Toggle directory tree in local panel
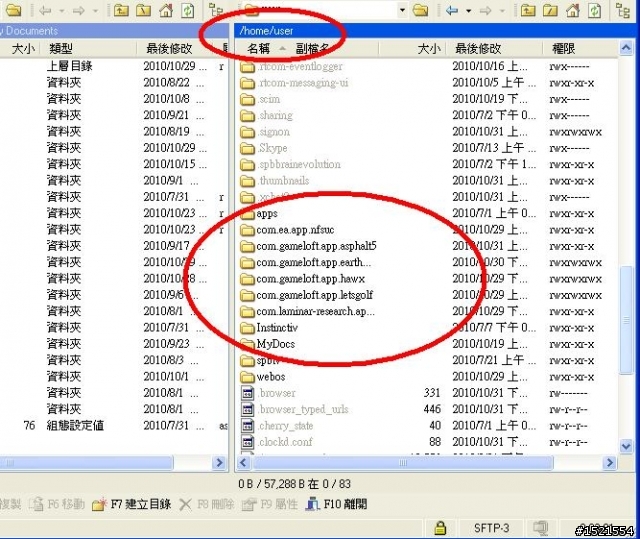This screenshot has height=539, width=640. click(215, 10)
